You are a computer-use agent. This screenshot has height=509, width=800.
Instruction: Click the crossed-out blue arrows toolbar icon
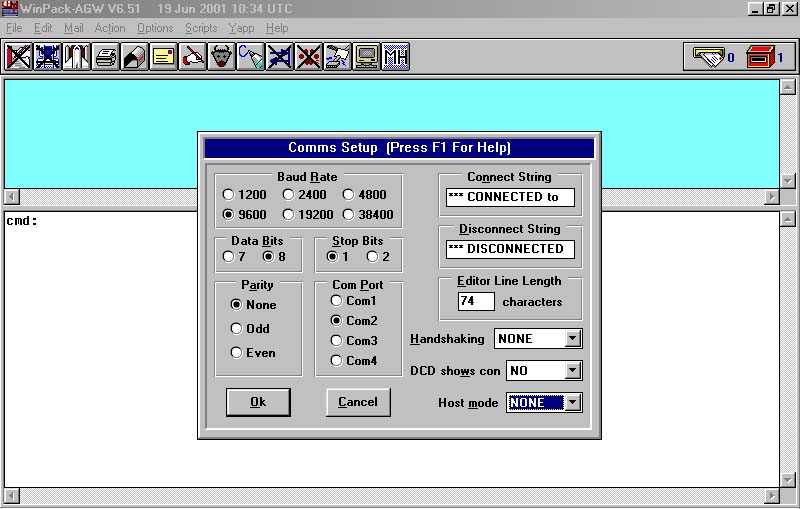[280, 56]
